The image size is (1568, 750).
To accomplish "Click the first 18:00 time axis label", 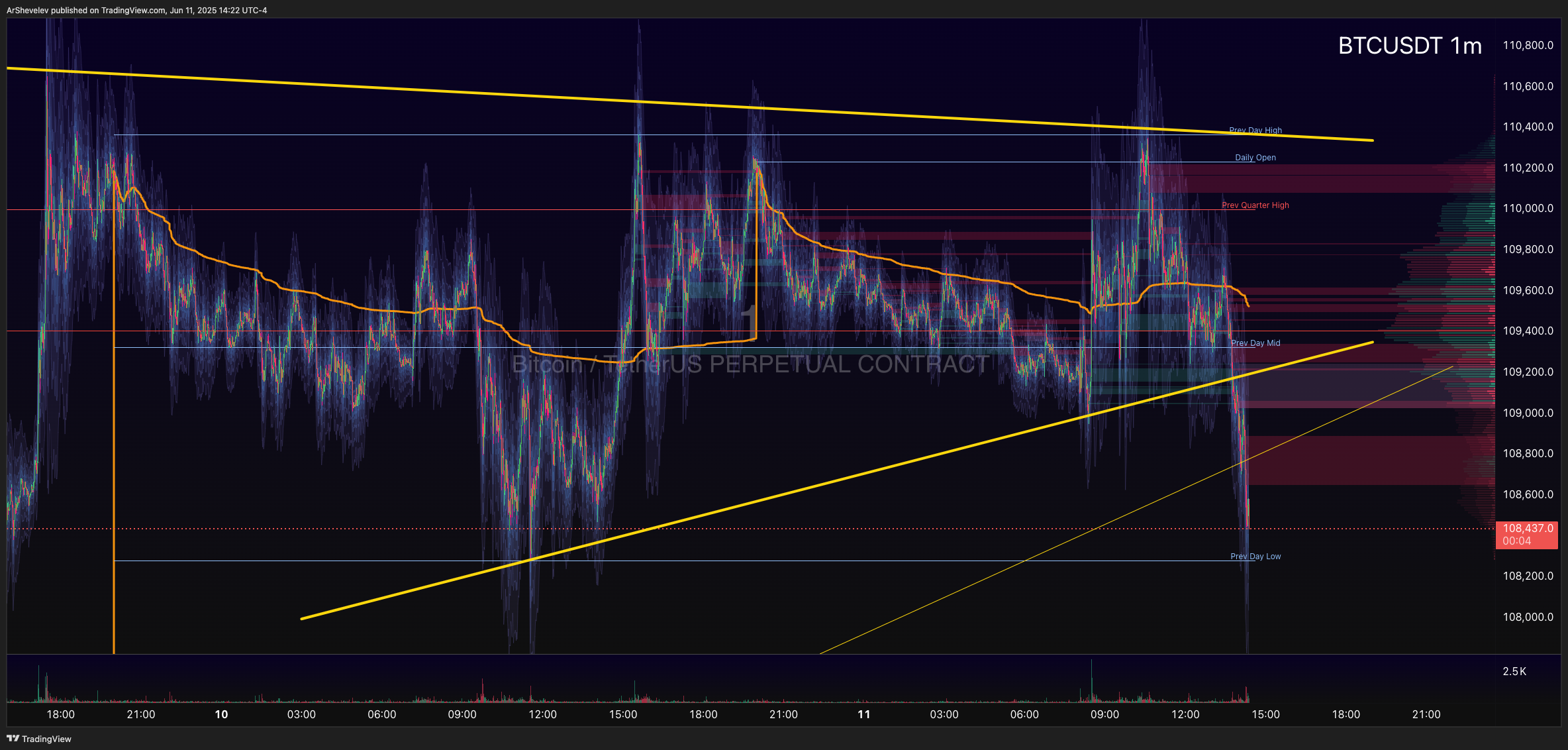I will pyautogui.click(x=60, y=714).
